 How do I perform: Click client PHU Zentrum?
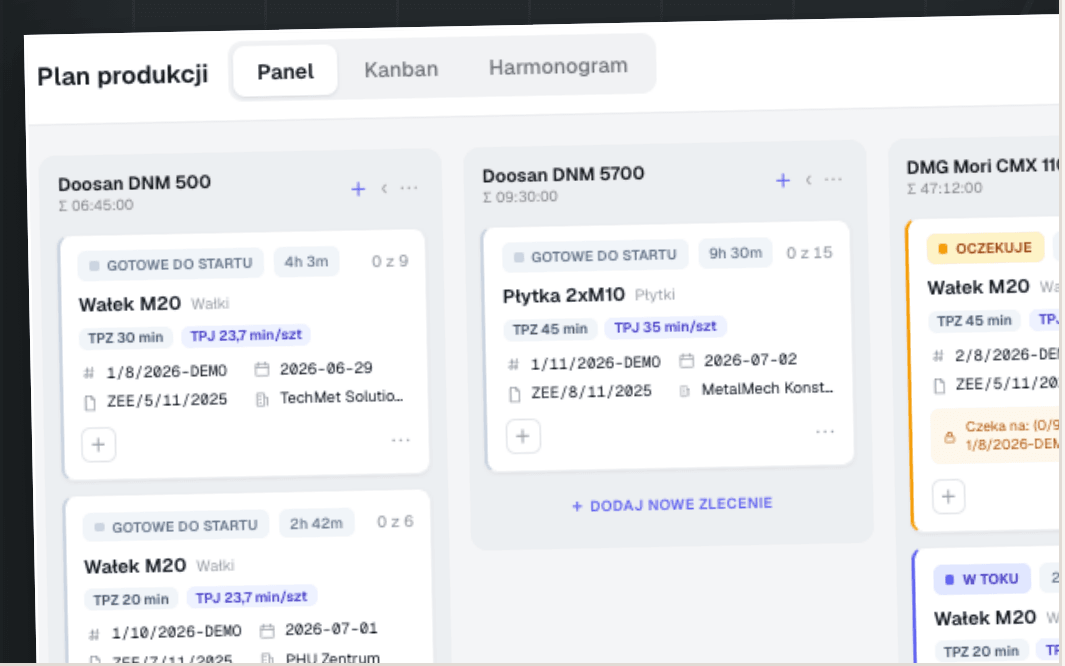[333, 658]
